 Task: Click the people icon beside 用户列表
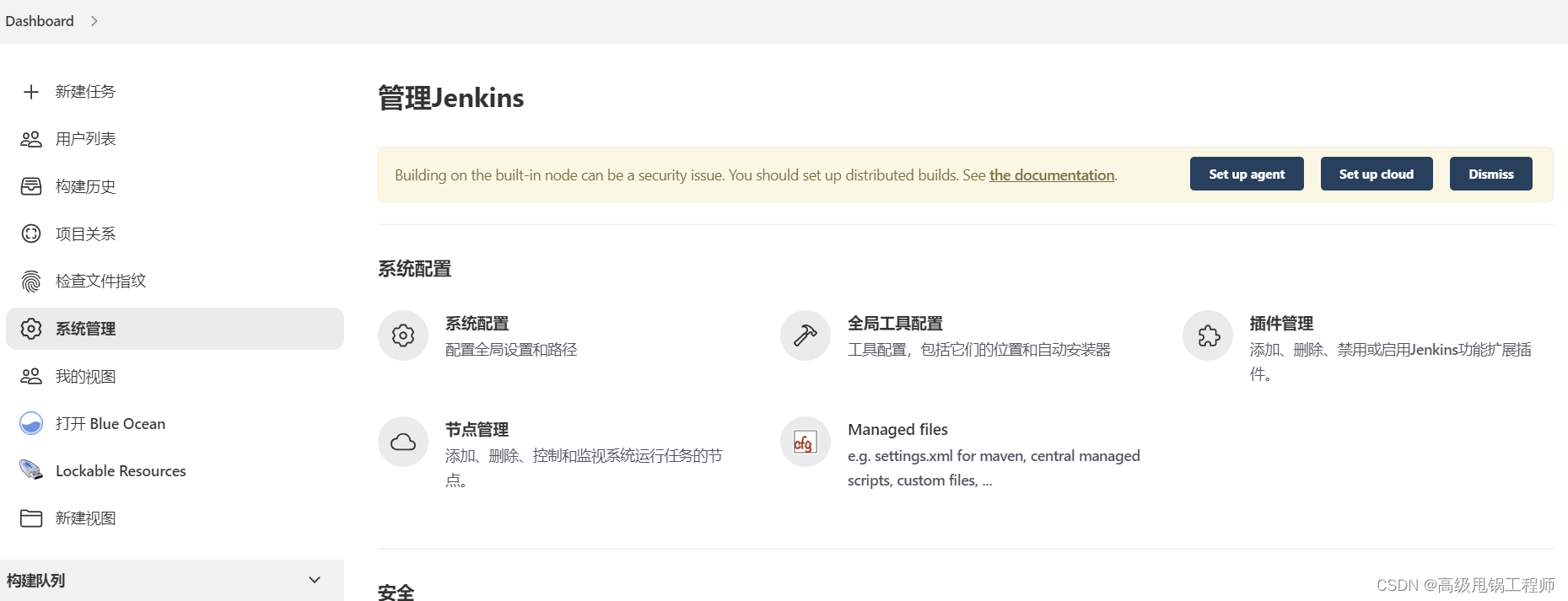[31, 139]
